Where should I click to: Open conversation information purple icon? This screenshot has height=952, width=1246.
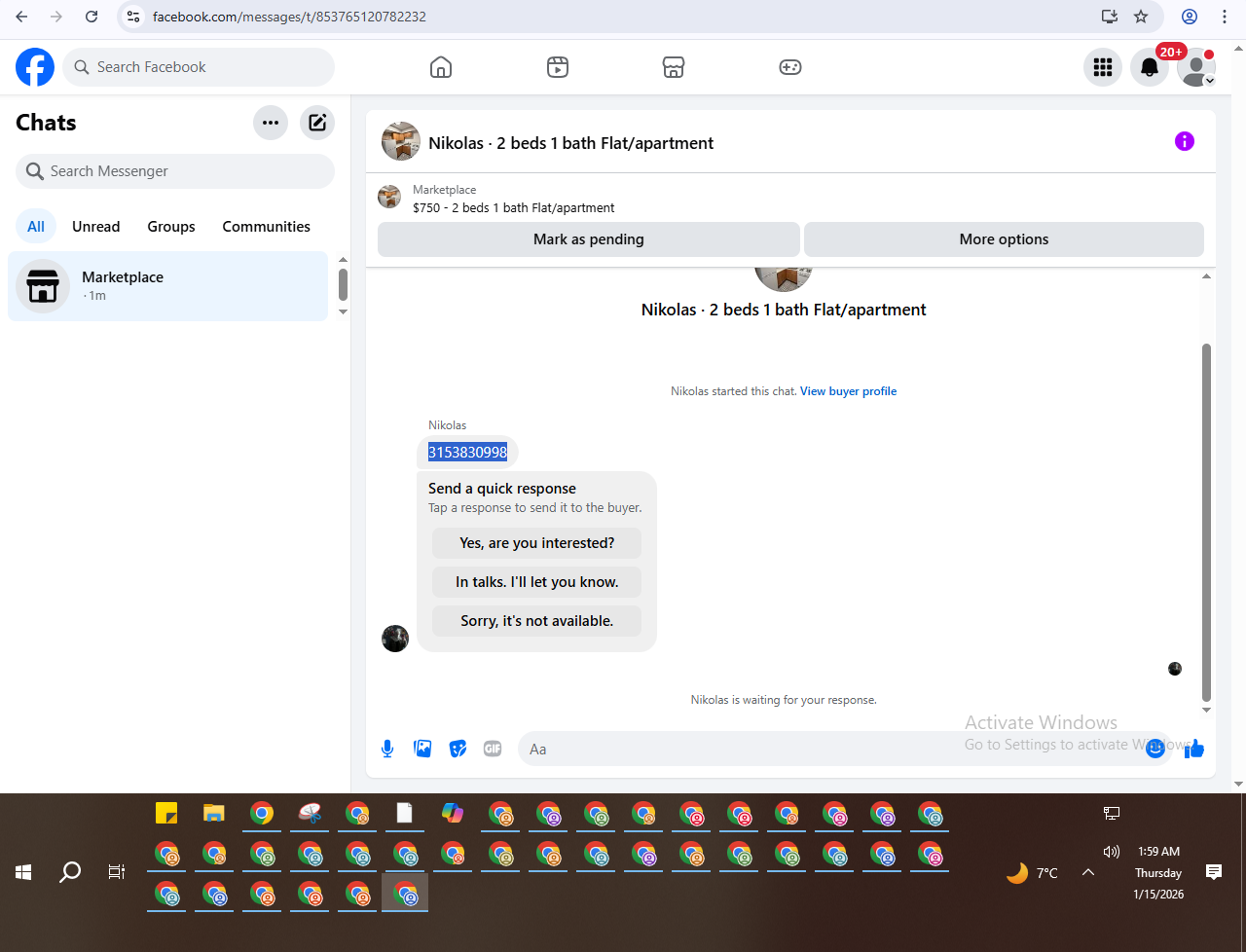click(x=1185, y=141)
